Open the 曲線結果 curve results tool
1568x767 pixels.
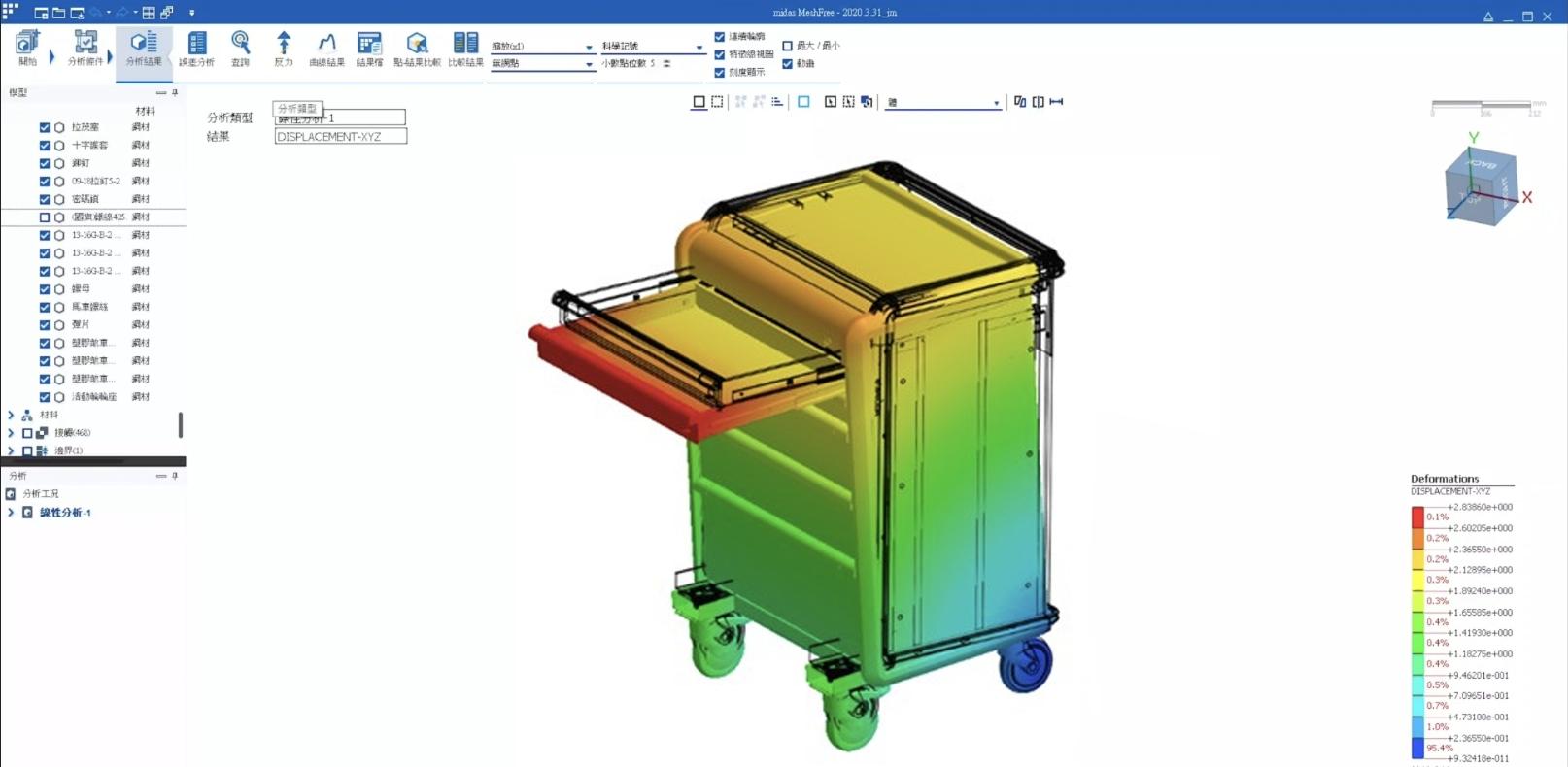click(326, 47)
